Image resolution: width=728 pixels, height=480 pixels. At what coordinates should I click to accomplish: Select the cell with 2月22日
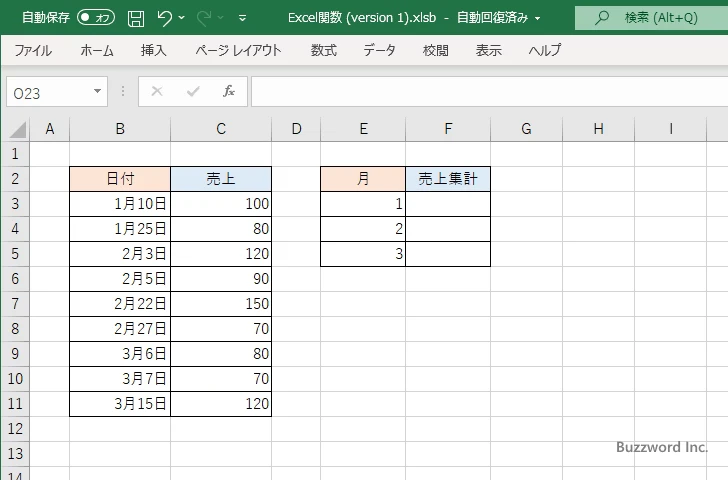(x=120, y=304)
